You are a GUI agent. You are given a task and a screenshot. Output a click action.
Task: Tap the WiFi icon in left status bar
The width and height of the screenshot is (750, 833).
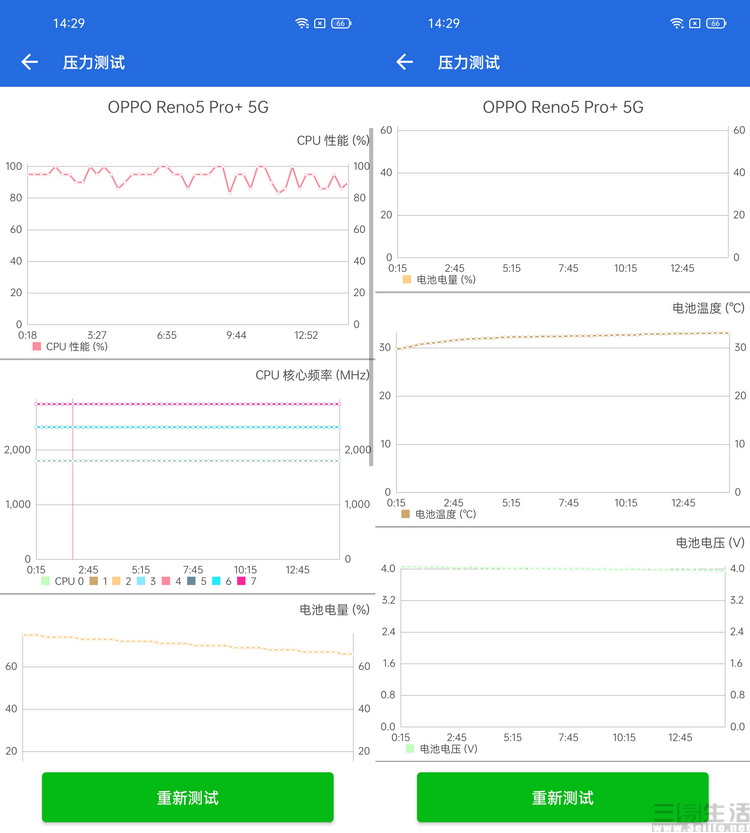(302, 23)
